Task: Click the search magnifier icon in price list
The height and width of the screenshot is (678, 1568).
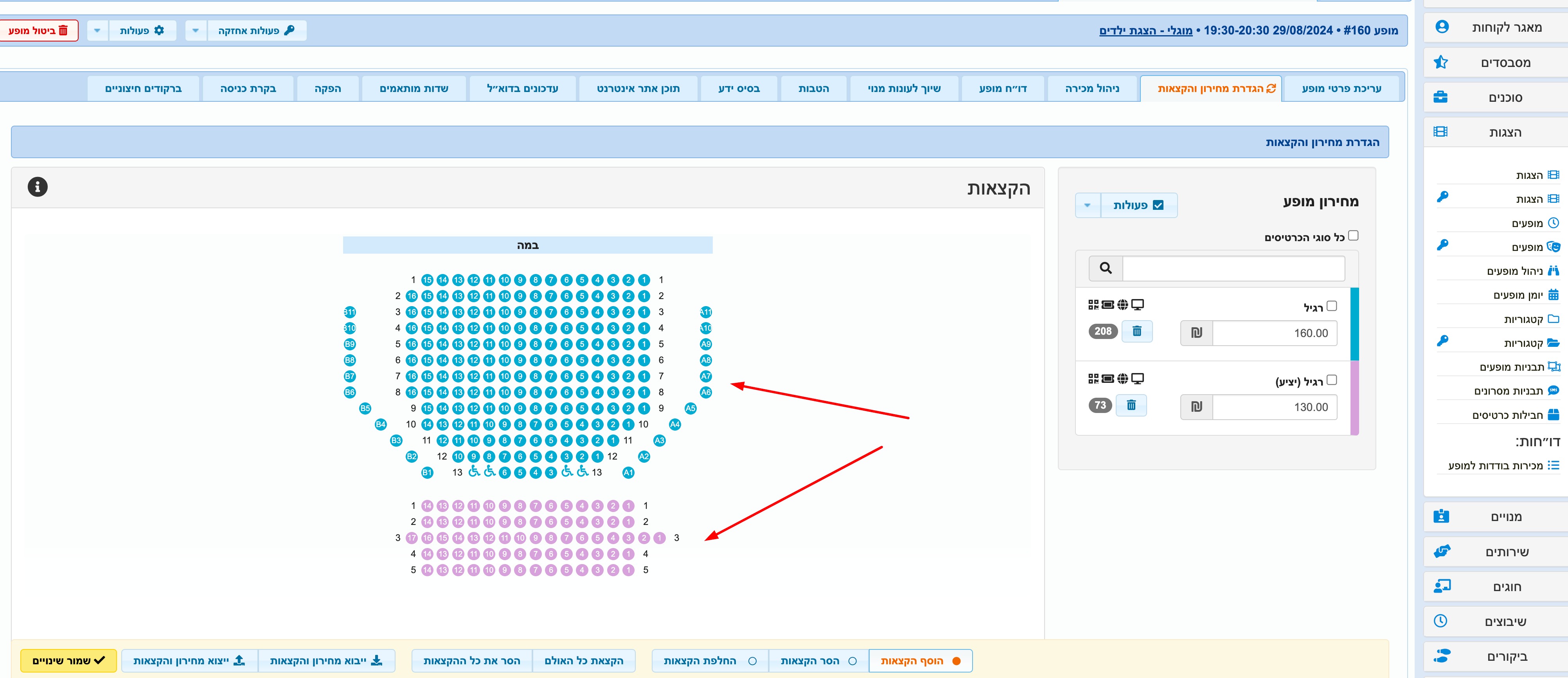Action: (1106, 268)
